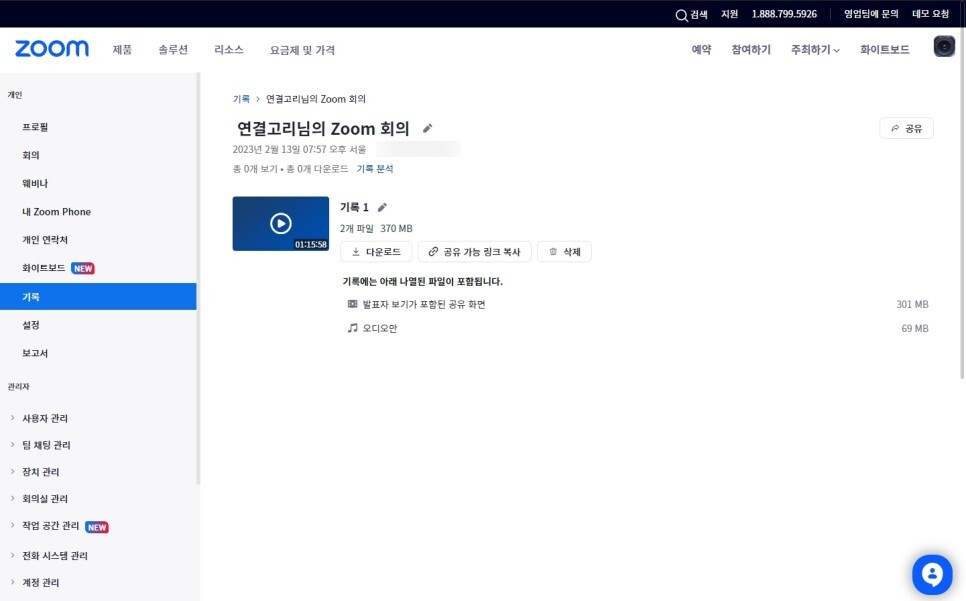
Task: Click the 2023년 2월 13일 date text
Action: pyautogui.click(x=299, y=149)
